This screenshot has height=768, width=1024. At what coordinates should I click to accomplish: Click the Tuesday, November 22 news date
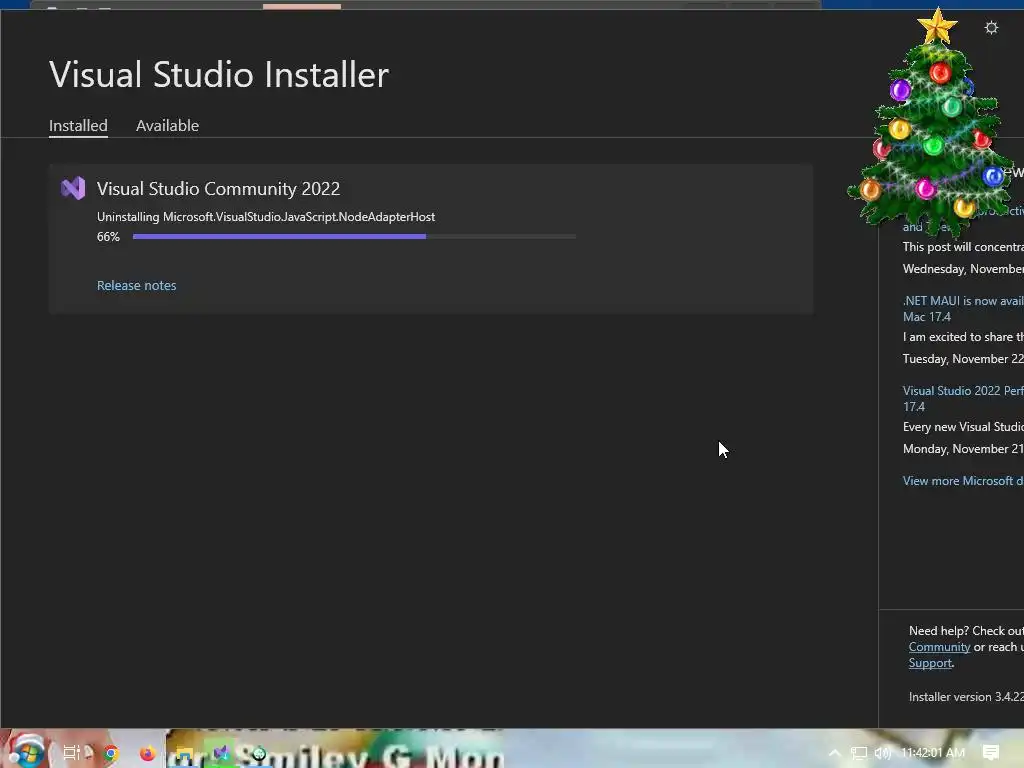click(x=963, y=359)
